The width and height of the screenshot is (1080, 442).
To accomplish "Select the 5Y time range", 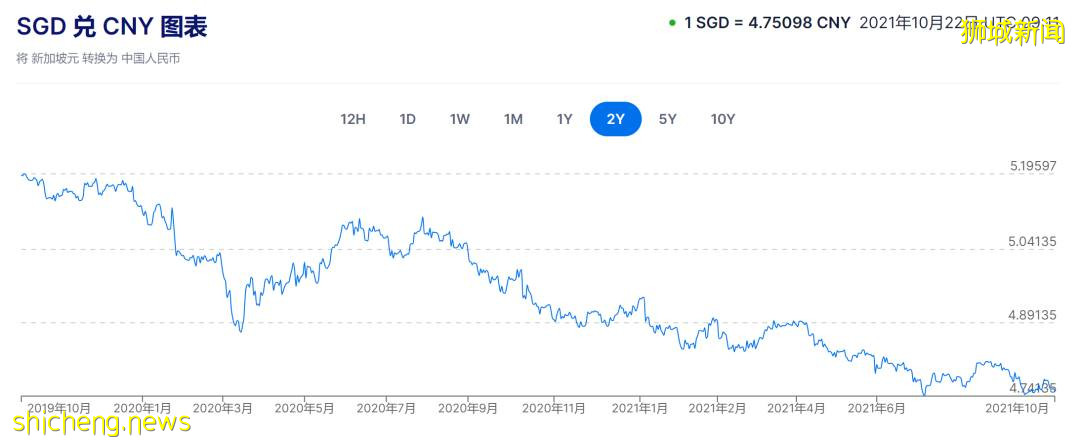I will point(668,119).
